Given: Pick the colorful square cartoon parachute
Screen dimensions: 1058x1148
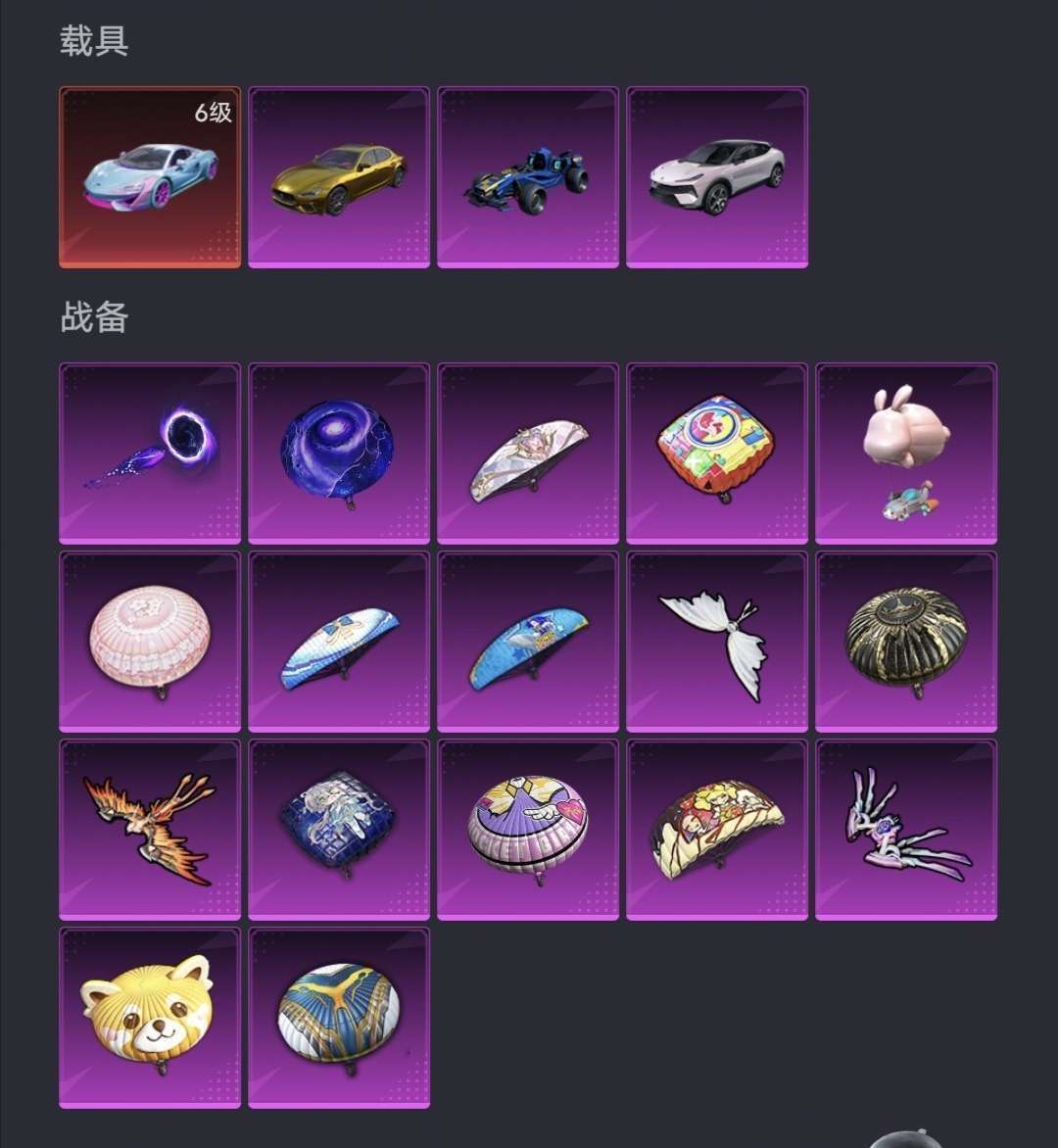Looking at the screenshot, I should pos(717,454).
